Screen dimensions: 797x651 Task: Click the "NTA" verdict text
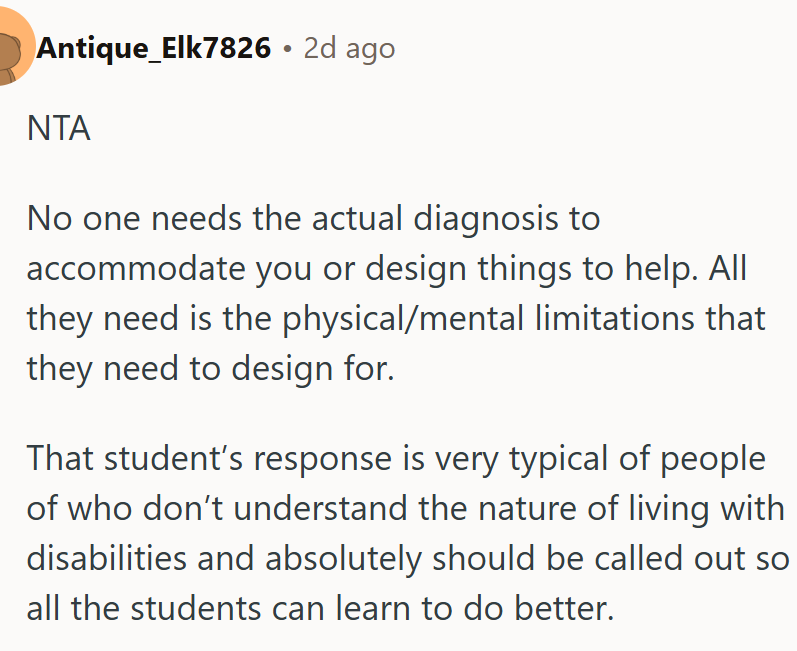tap(59, 130)
